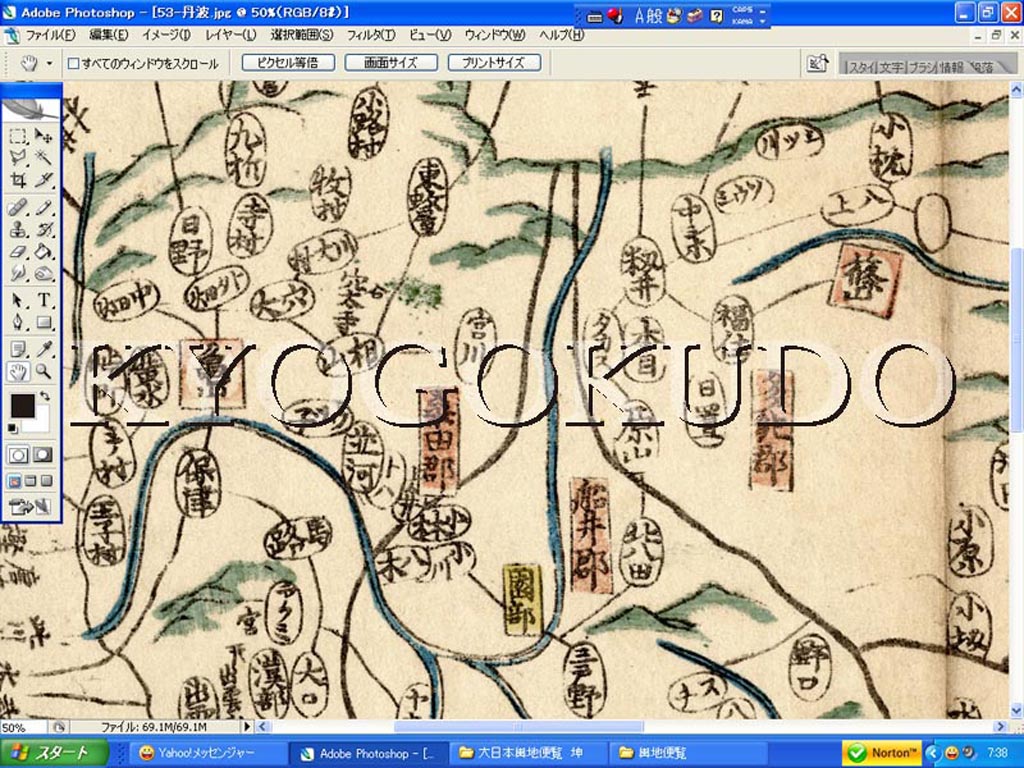Viewport: 1024px width, 768px height.
Task: Open the 大日本輿地便覧 坤 folder from taskbar
Action: pyautogui.click(x=528, y=753)
